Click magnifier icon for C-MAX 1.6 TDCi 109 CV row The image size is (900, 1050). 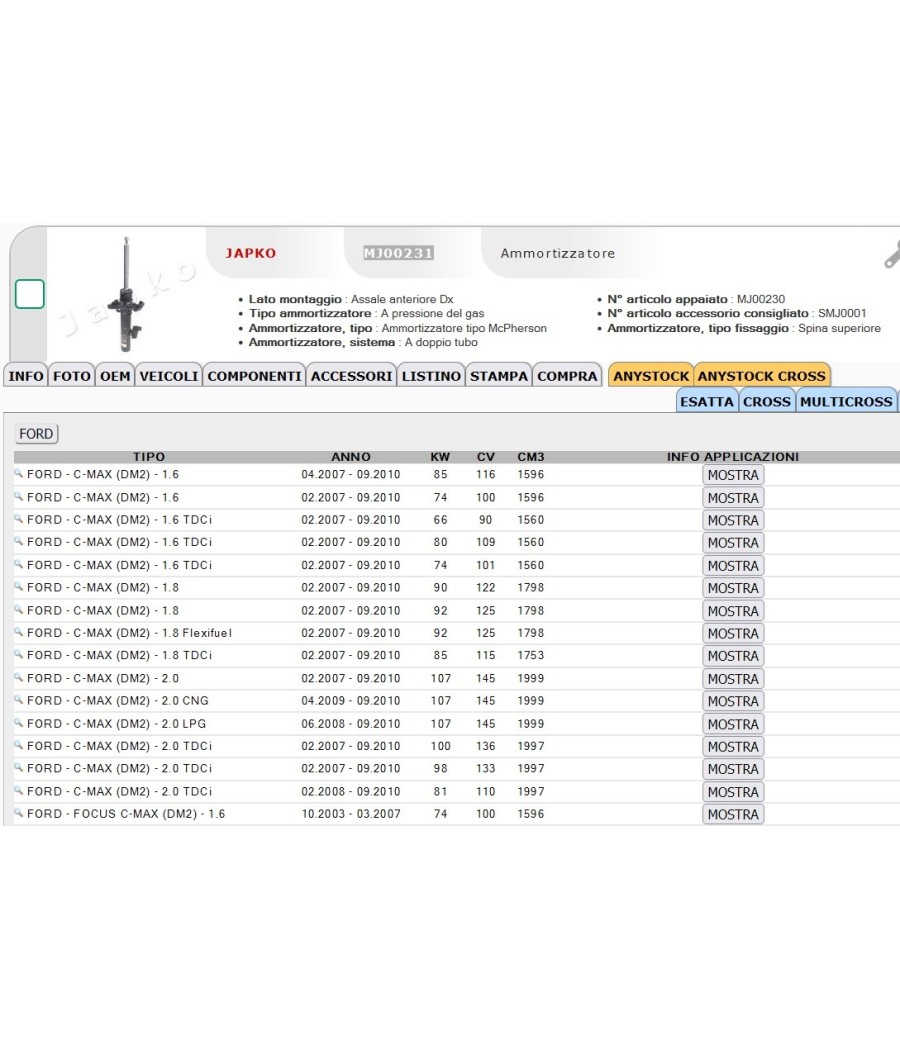click(x=19, y=541)
